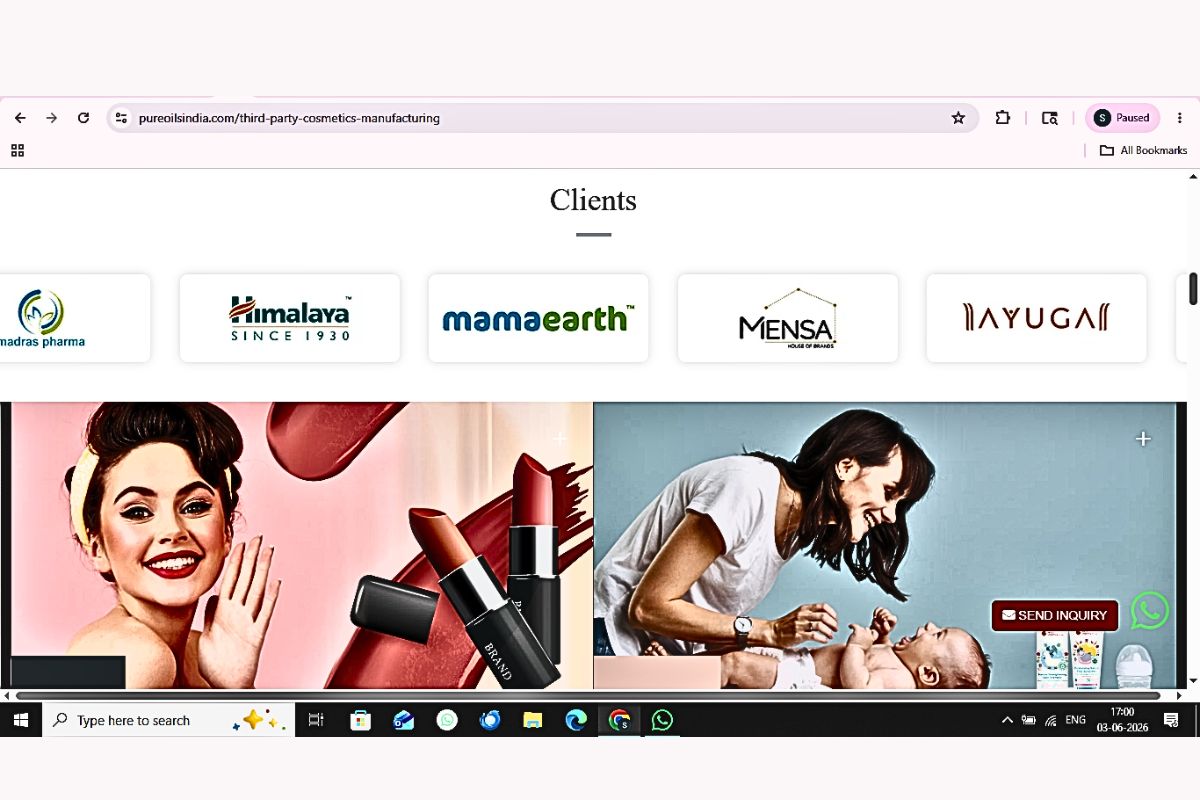Switch to the Chrome taskbar icon
Viewport: 1200px width, 800px height.
click(619, 720)
